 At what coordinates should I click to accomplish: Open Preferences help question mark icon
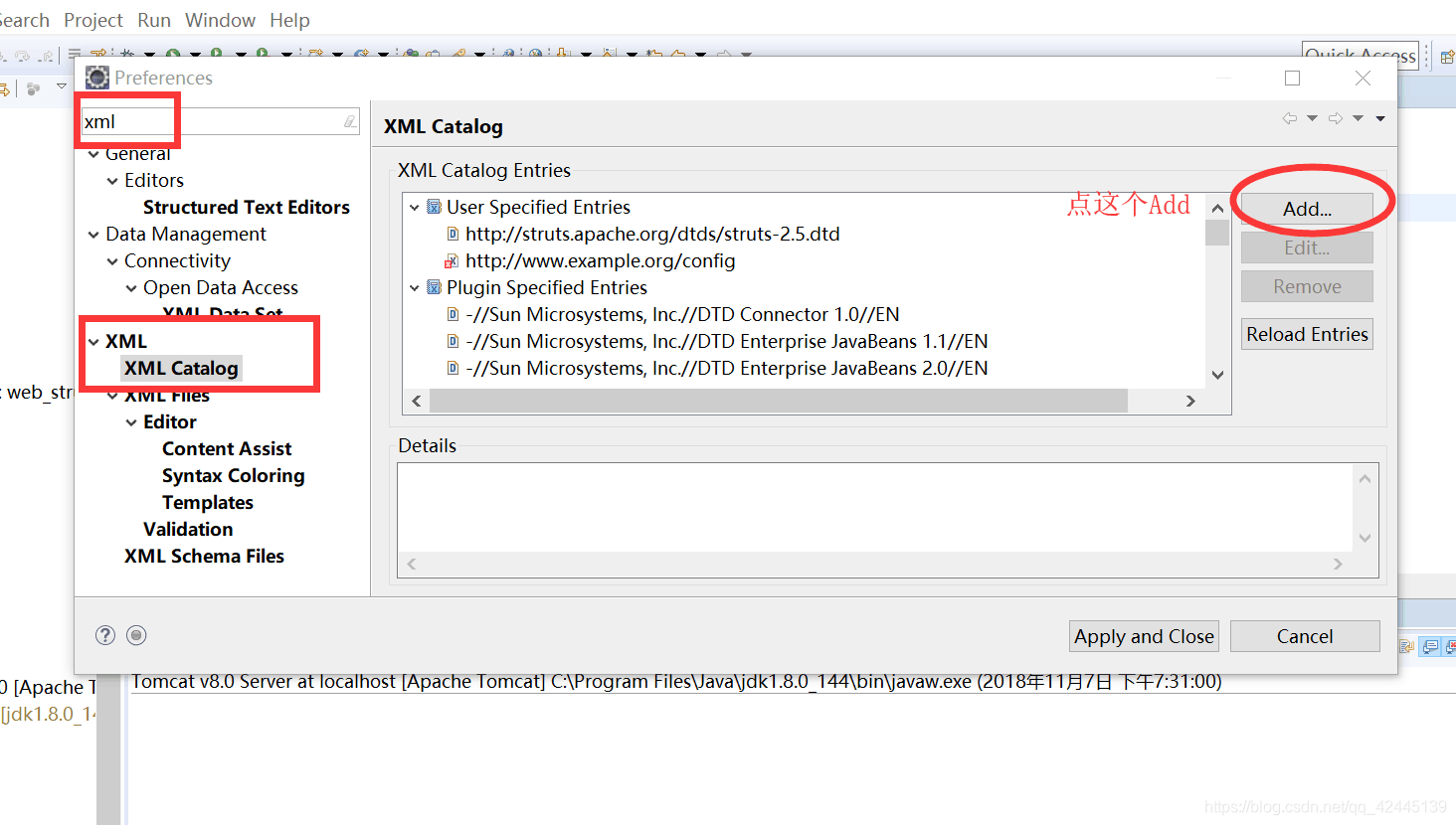pyautogui.click(x=105, y=635)
